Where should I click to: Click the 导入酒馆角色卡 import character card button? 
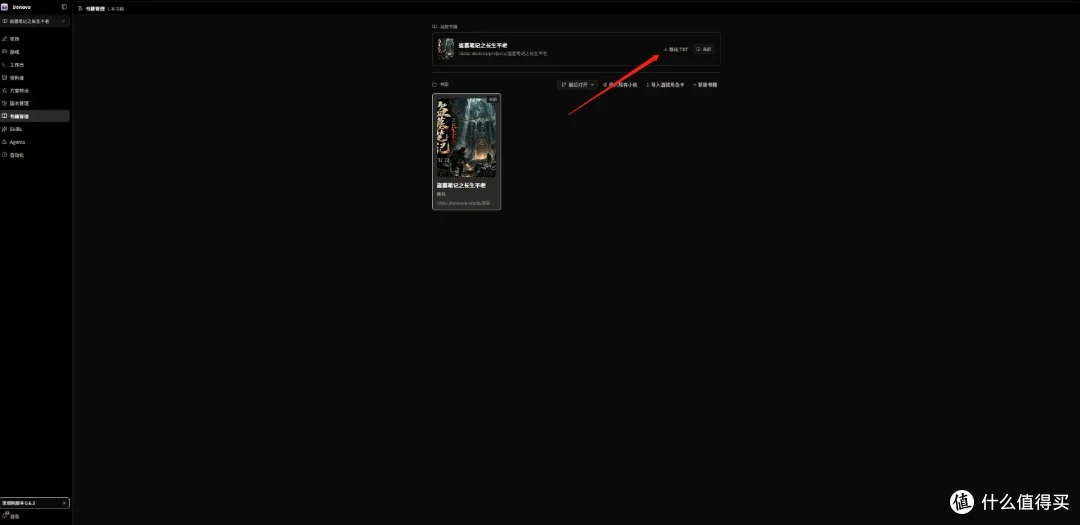[665, 85]
